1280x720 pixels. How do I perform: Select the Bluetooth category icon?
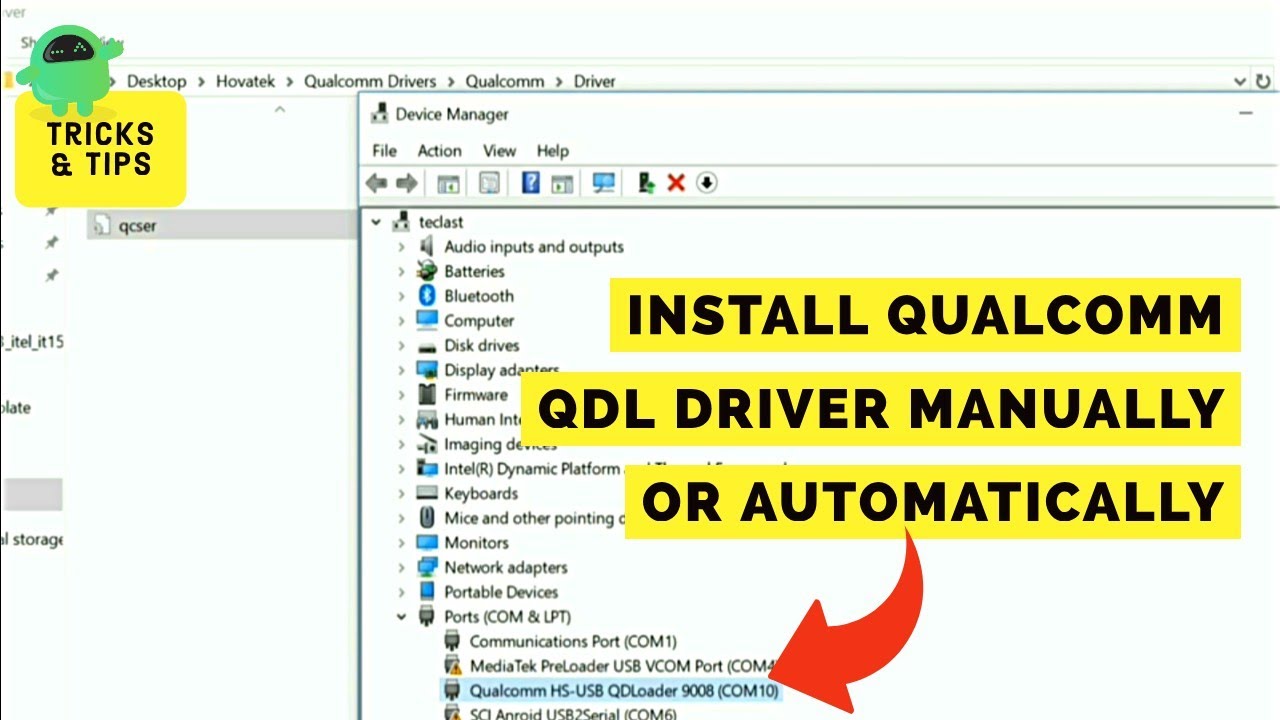pos(427,296)
